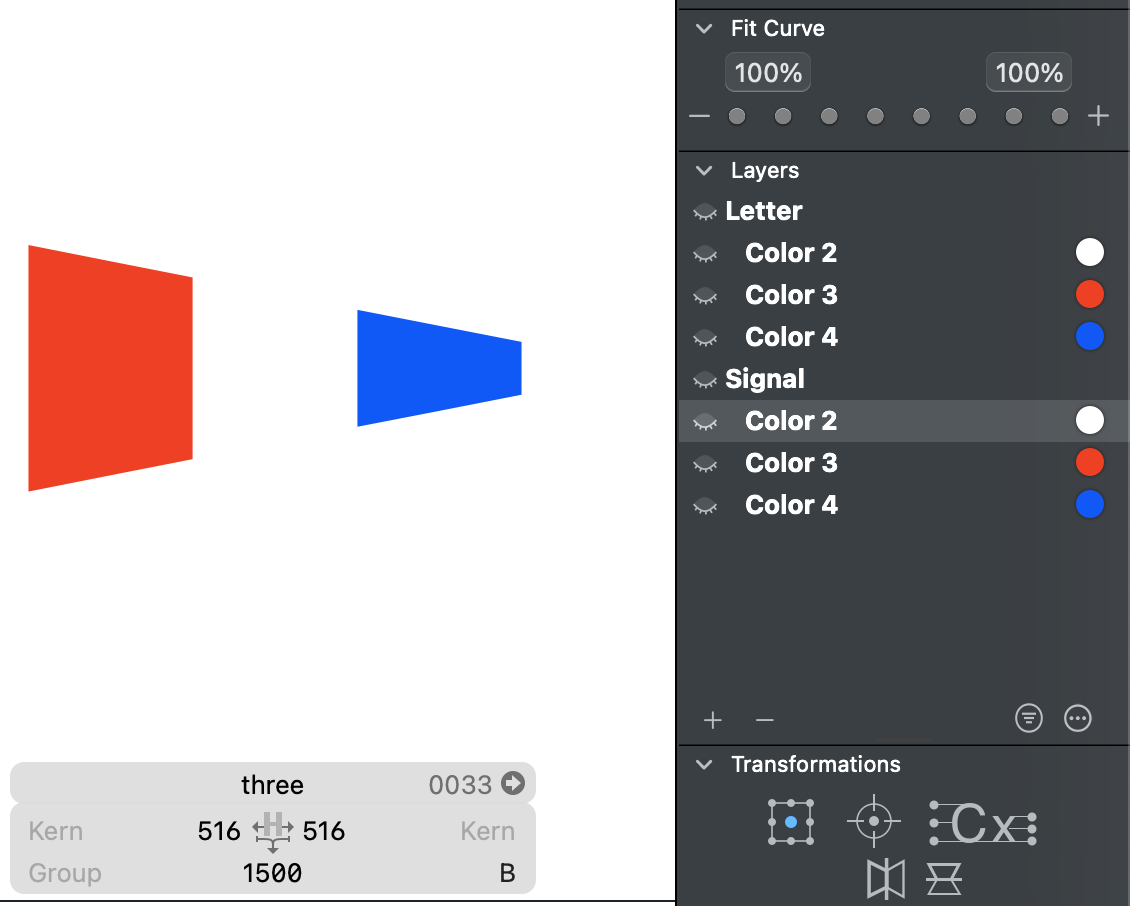
Task: Toggle visibility of Signal master layer
Action: click(705, 380)
